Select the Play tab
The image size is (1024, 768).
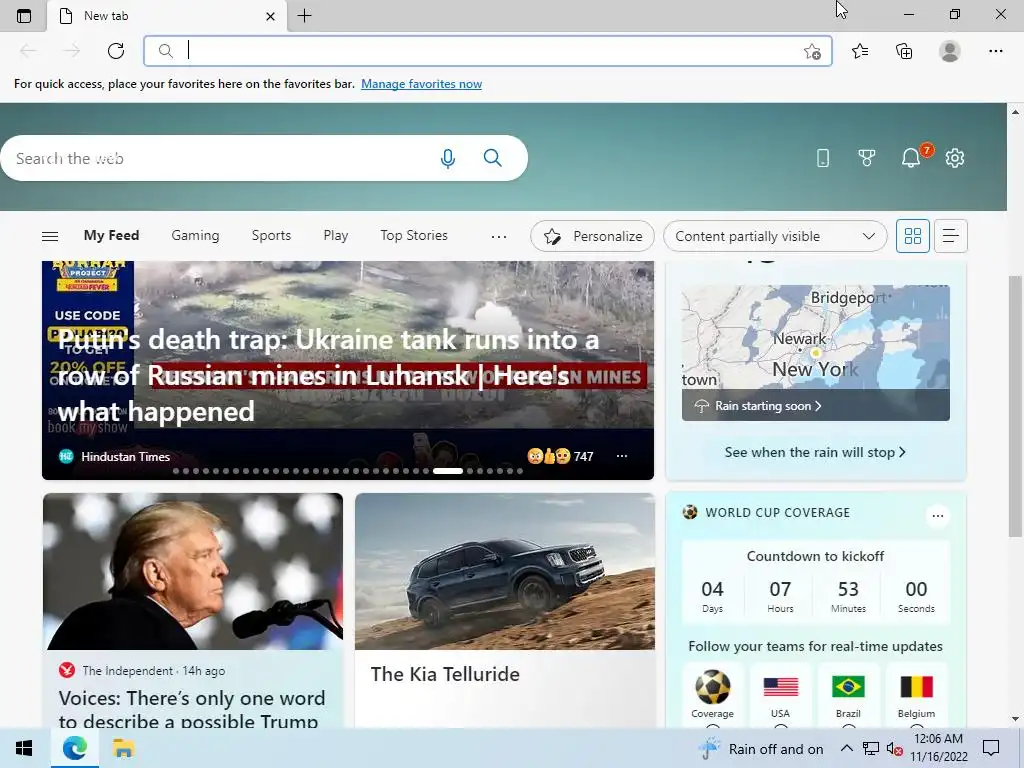point(336,236)
